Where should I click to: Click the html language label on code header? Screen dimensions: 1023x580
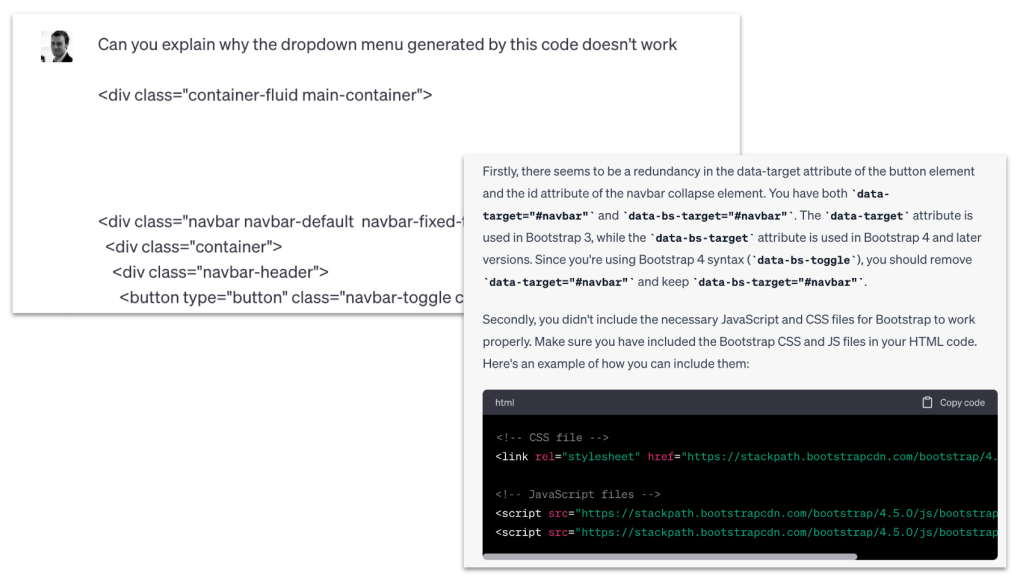click(505, 402)
